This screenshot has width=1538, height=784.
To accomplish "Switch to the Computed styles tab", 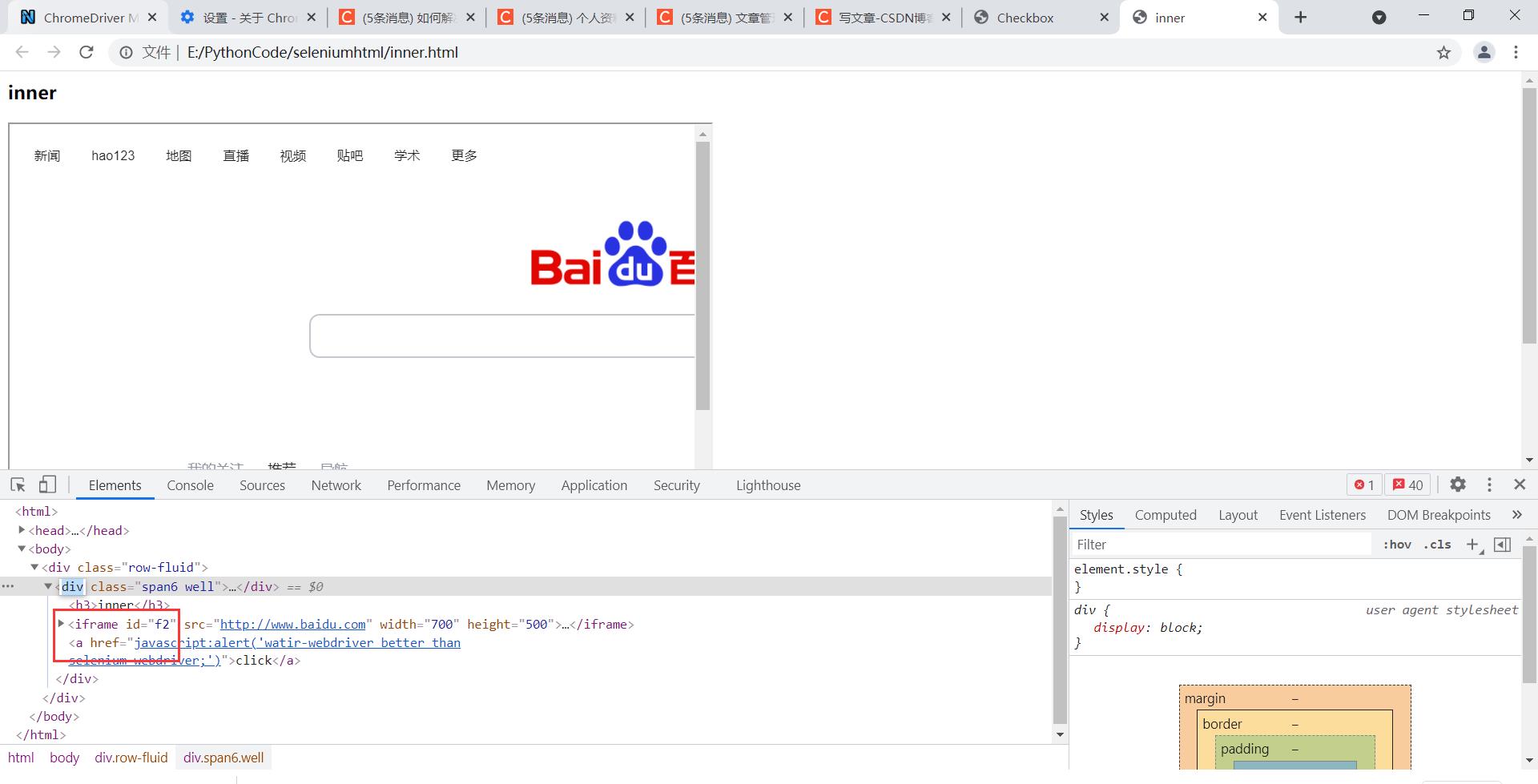I will [x=1166, y=515].
